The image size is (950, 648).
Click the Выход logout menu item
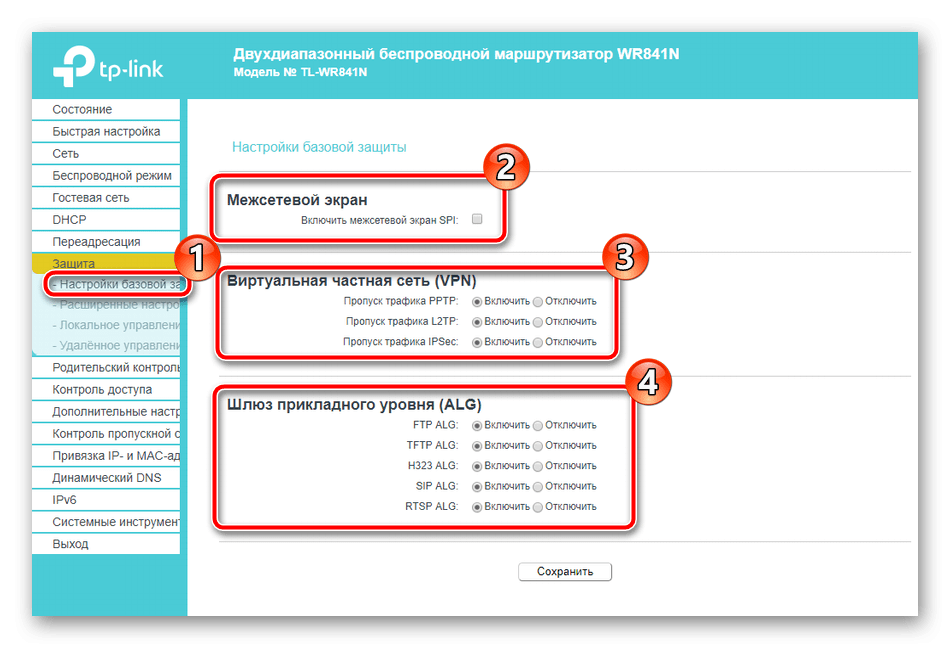tap(71, 544)
